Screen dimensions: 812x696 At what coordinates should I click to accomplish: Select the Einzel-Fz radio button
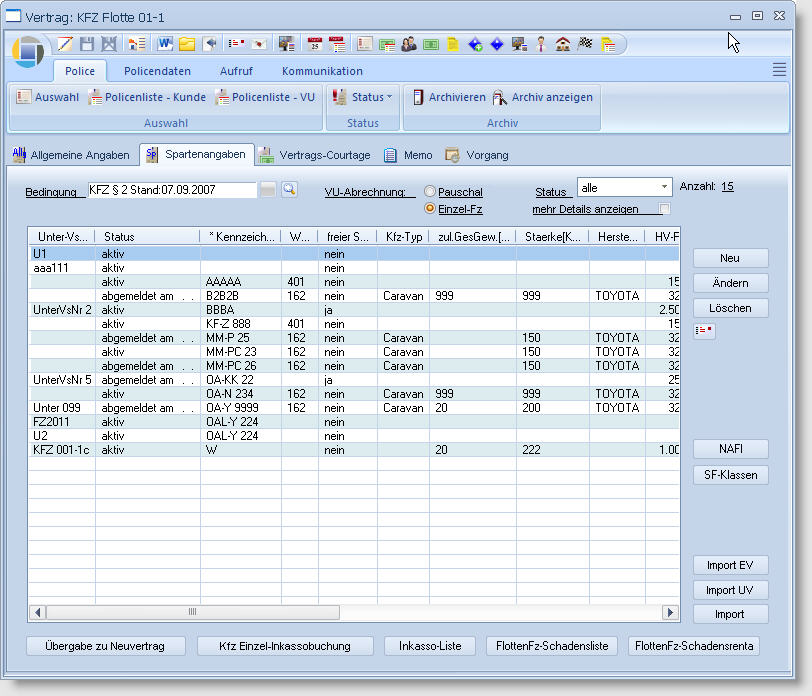[x=430, y=209]
